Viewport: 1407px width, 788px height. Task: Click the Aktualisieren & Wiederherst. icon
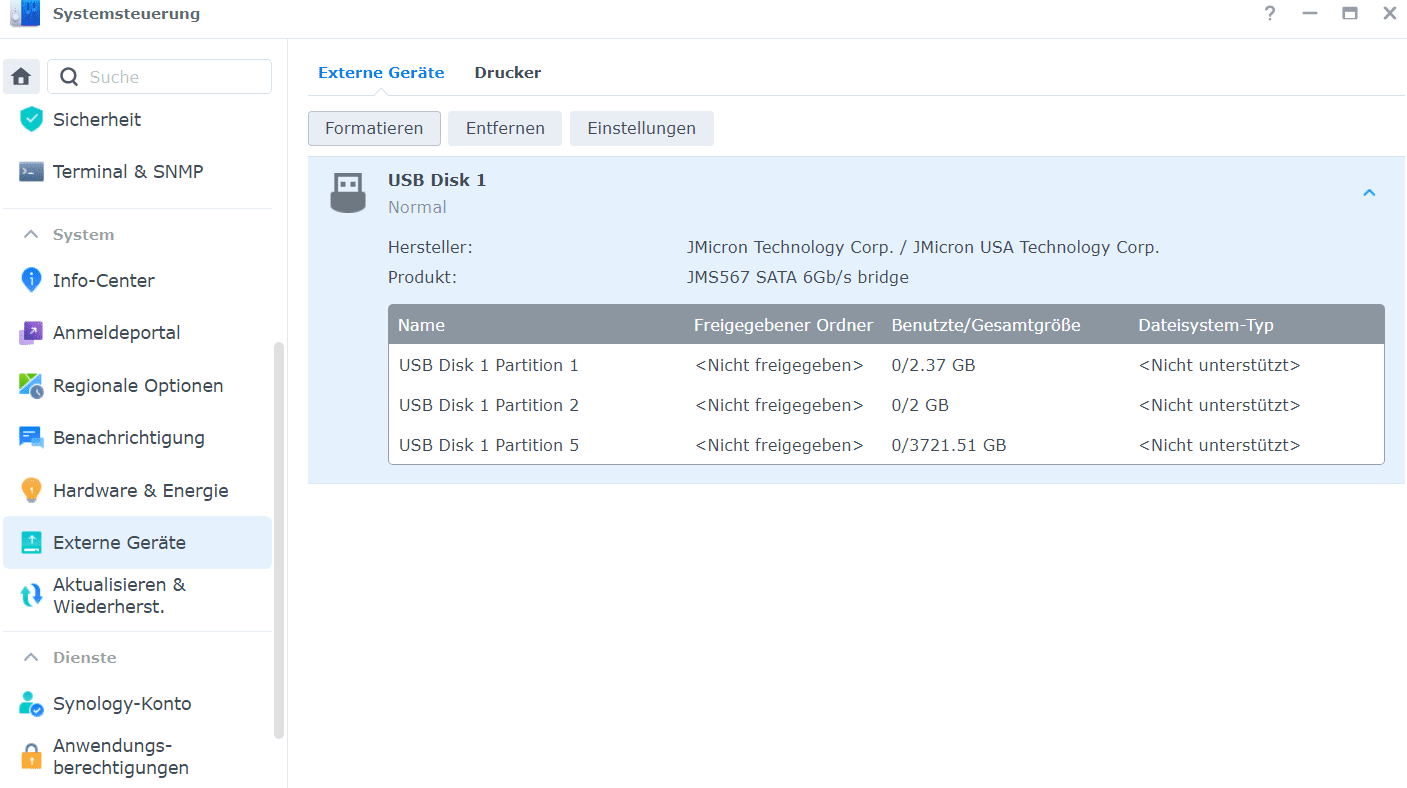[x=32, y=596]
